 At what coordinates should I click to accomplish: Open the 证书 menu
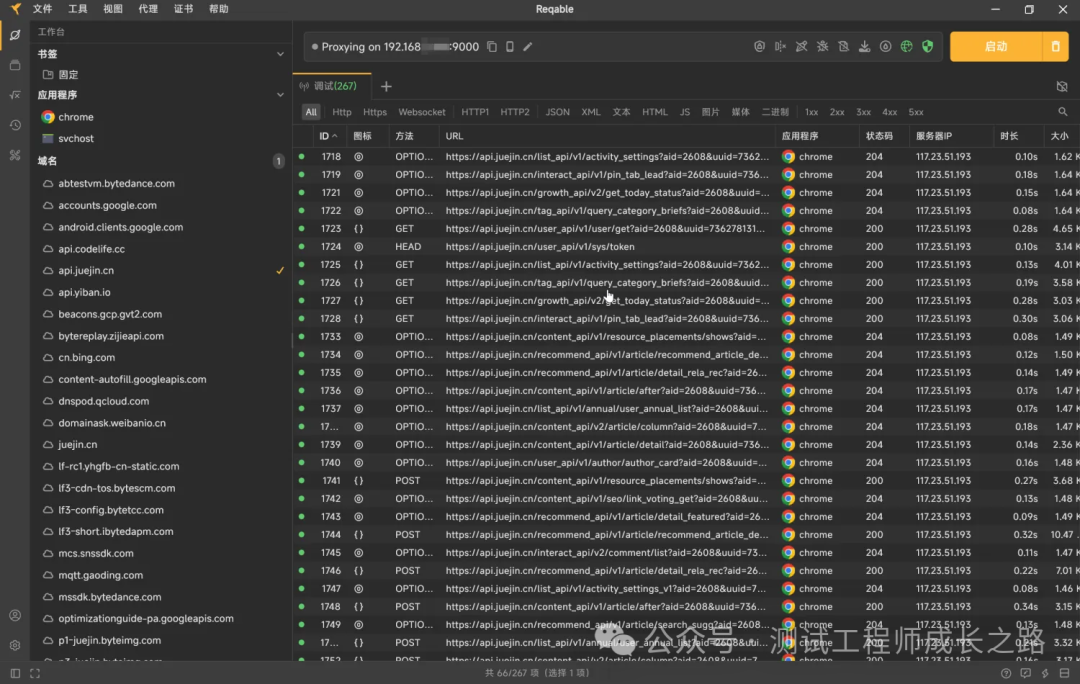(183, 9)
